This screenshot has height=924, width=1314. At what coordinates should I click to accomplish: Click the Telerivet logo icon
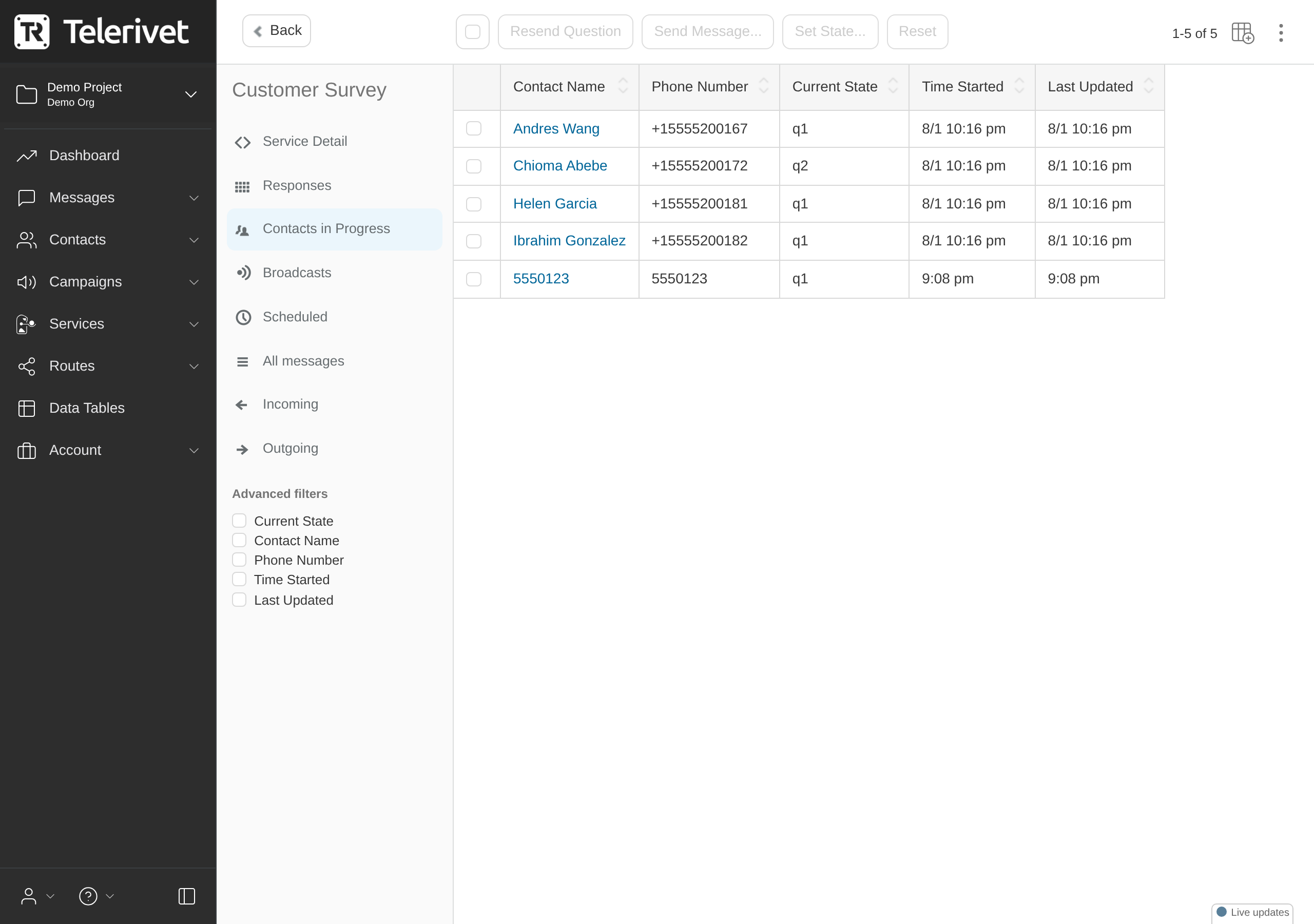[x=31, y=31]
